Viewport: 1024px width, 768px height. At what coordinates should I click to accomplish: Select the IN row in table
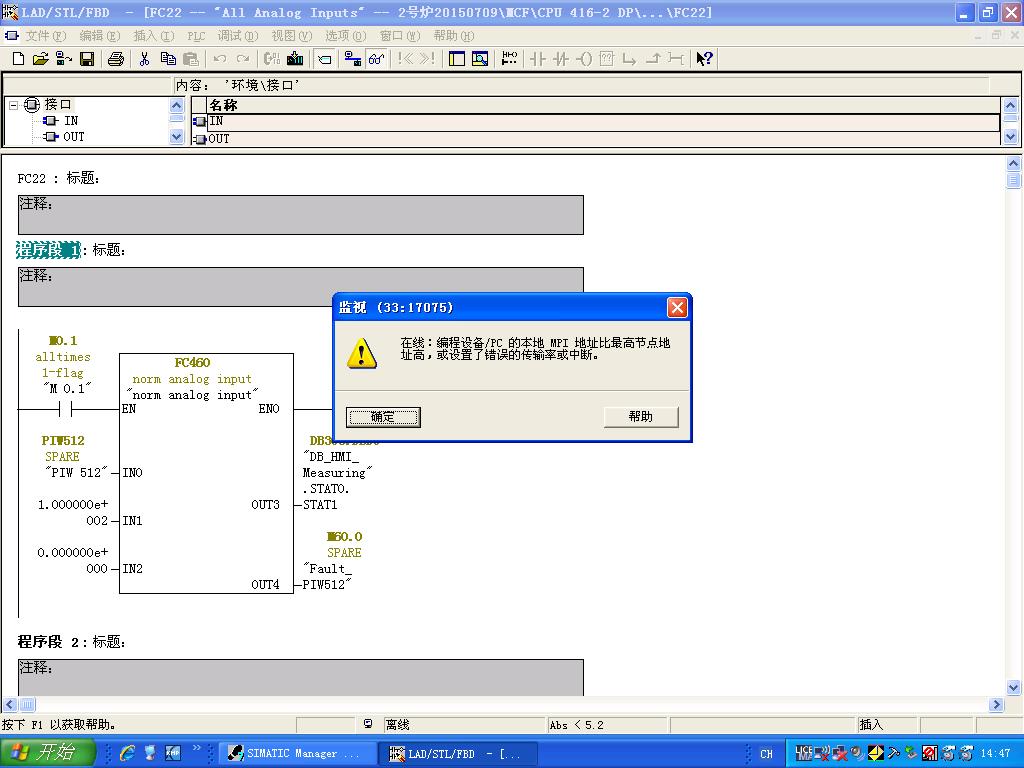tap(596, 121)
